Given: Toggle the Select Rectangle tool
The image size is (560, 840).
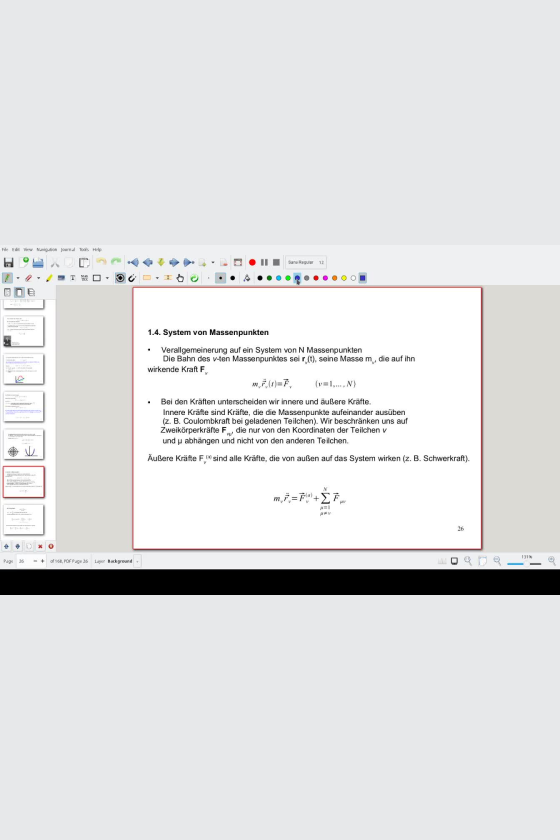Looking at the screenshot, I should tap(146, 278).
